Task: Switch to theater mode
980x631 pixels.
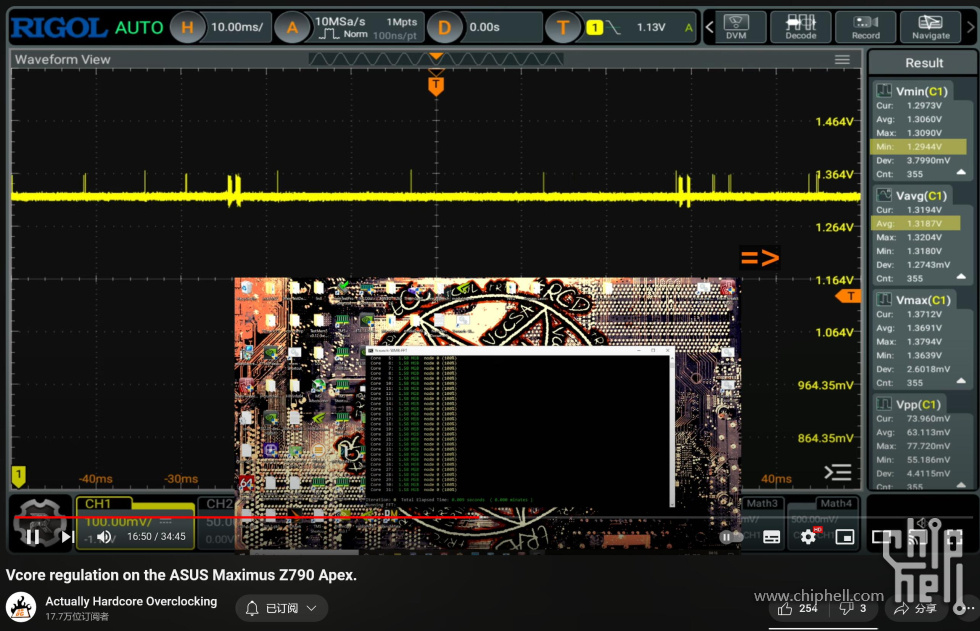Action: pos(882,537)
